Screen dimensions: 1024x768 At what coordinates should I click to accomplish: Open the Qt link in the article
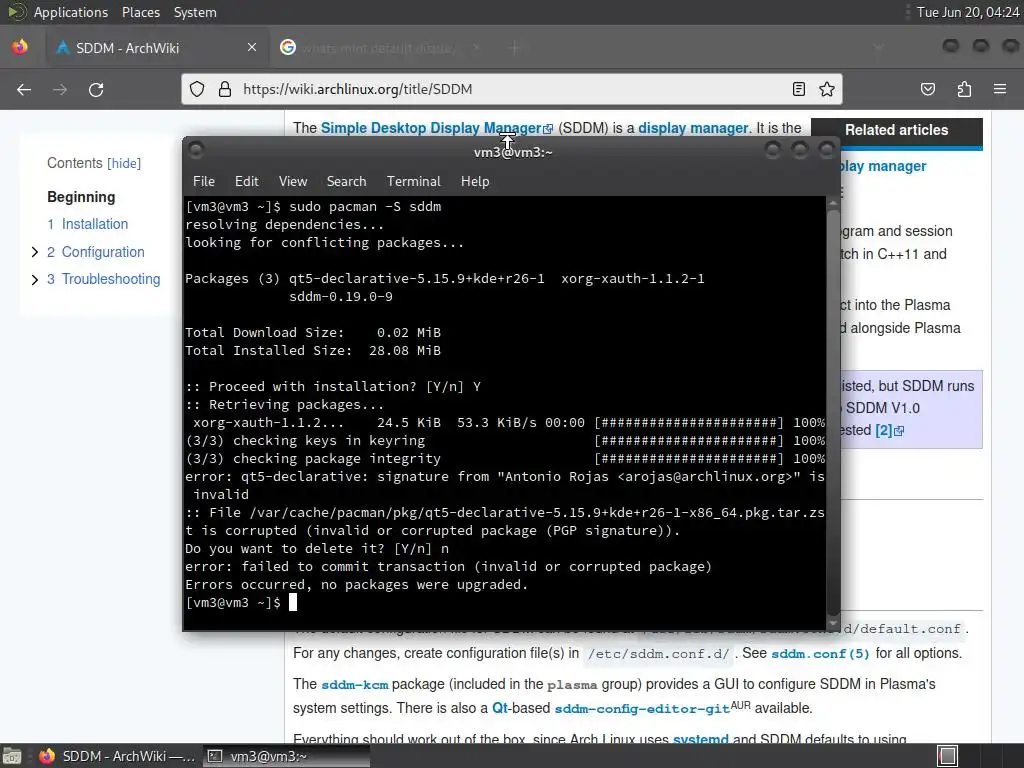coord(500,708)
